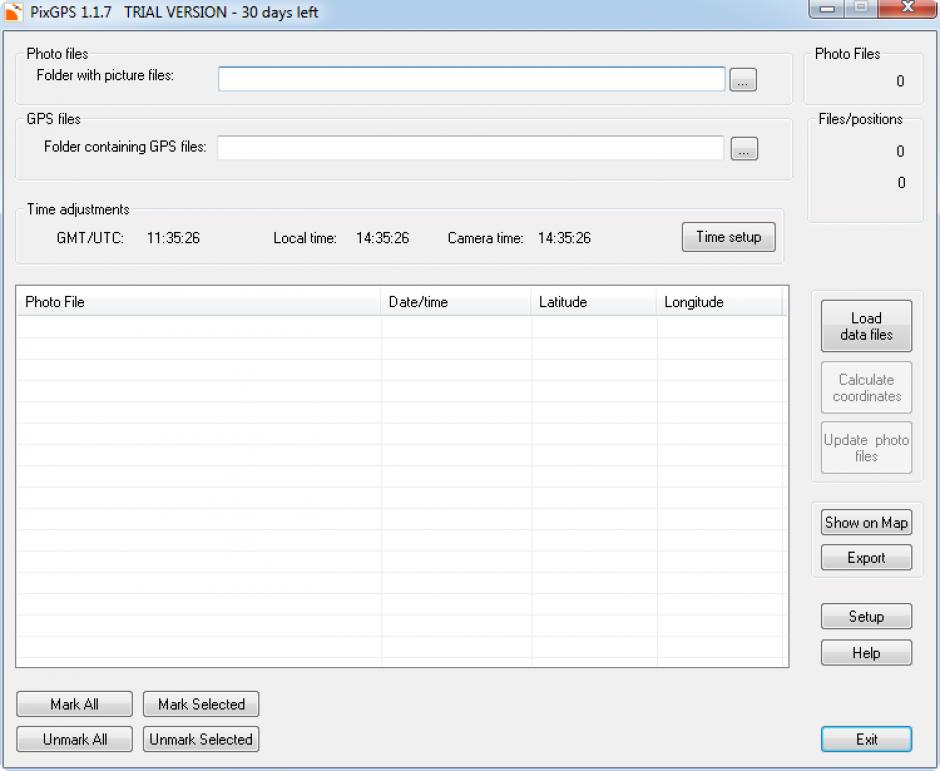Browse for the folder with picture files
This screenshot has height=771, width=940.
(743, 80)
